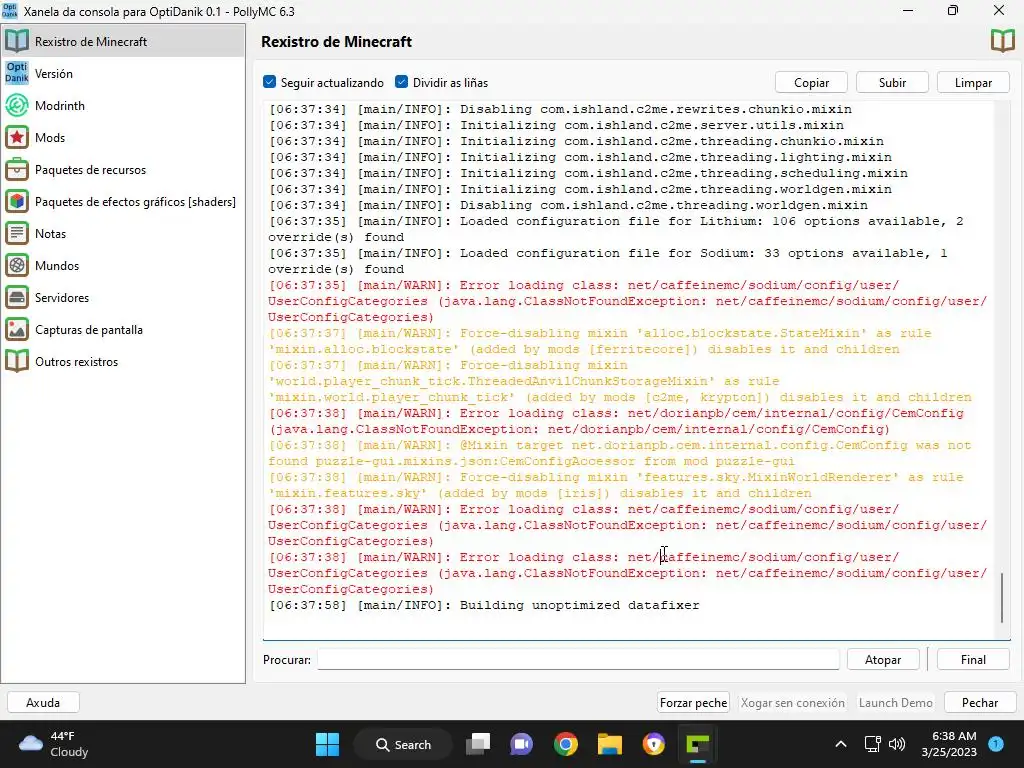
Task: Open the notification badge icon
Action: [x=996, y=744]
